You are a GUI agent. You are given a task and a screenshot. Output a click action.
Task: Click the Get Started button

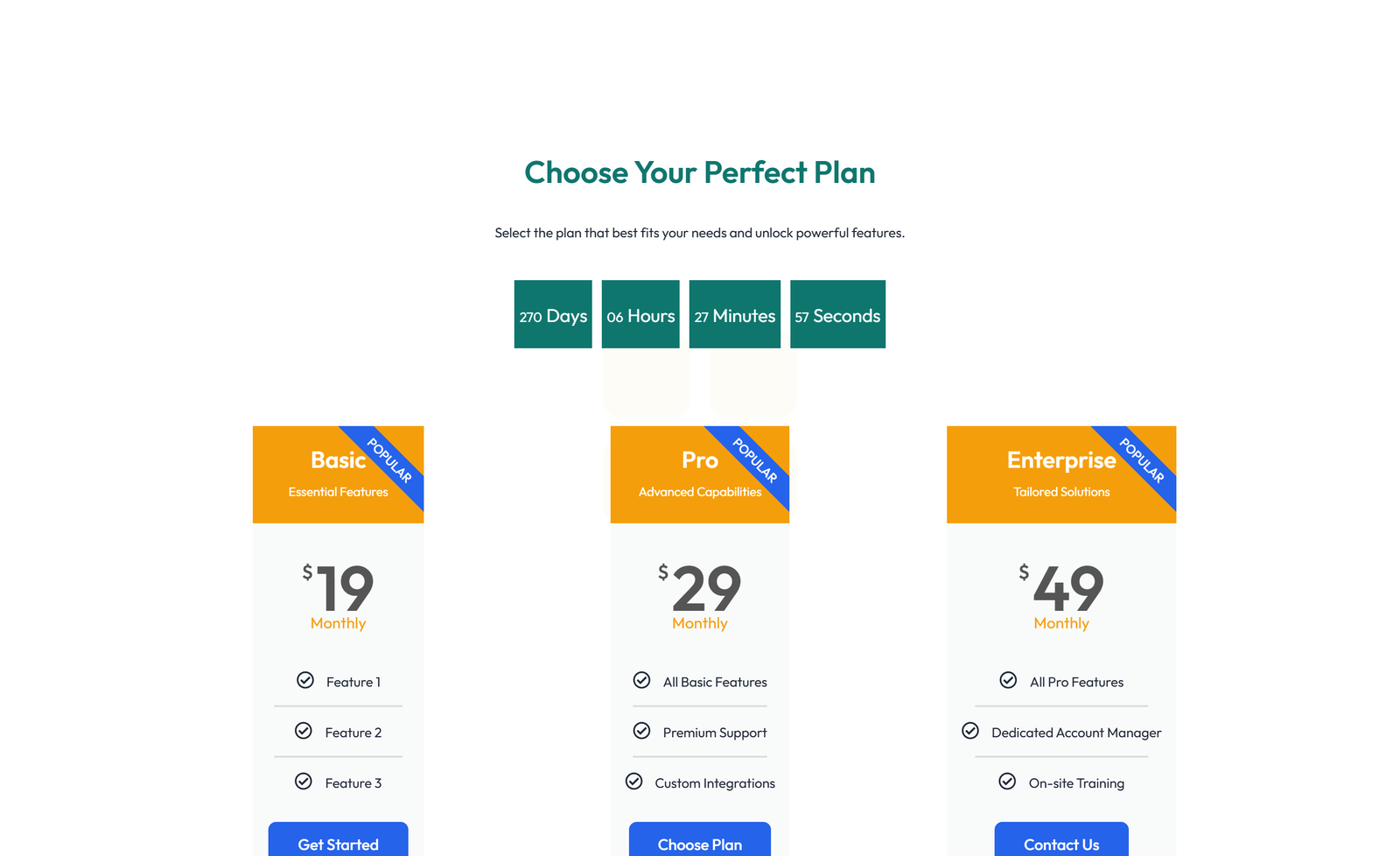coord(338,843)
